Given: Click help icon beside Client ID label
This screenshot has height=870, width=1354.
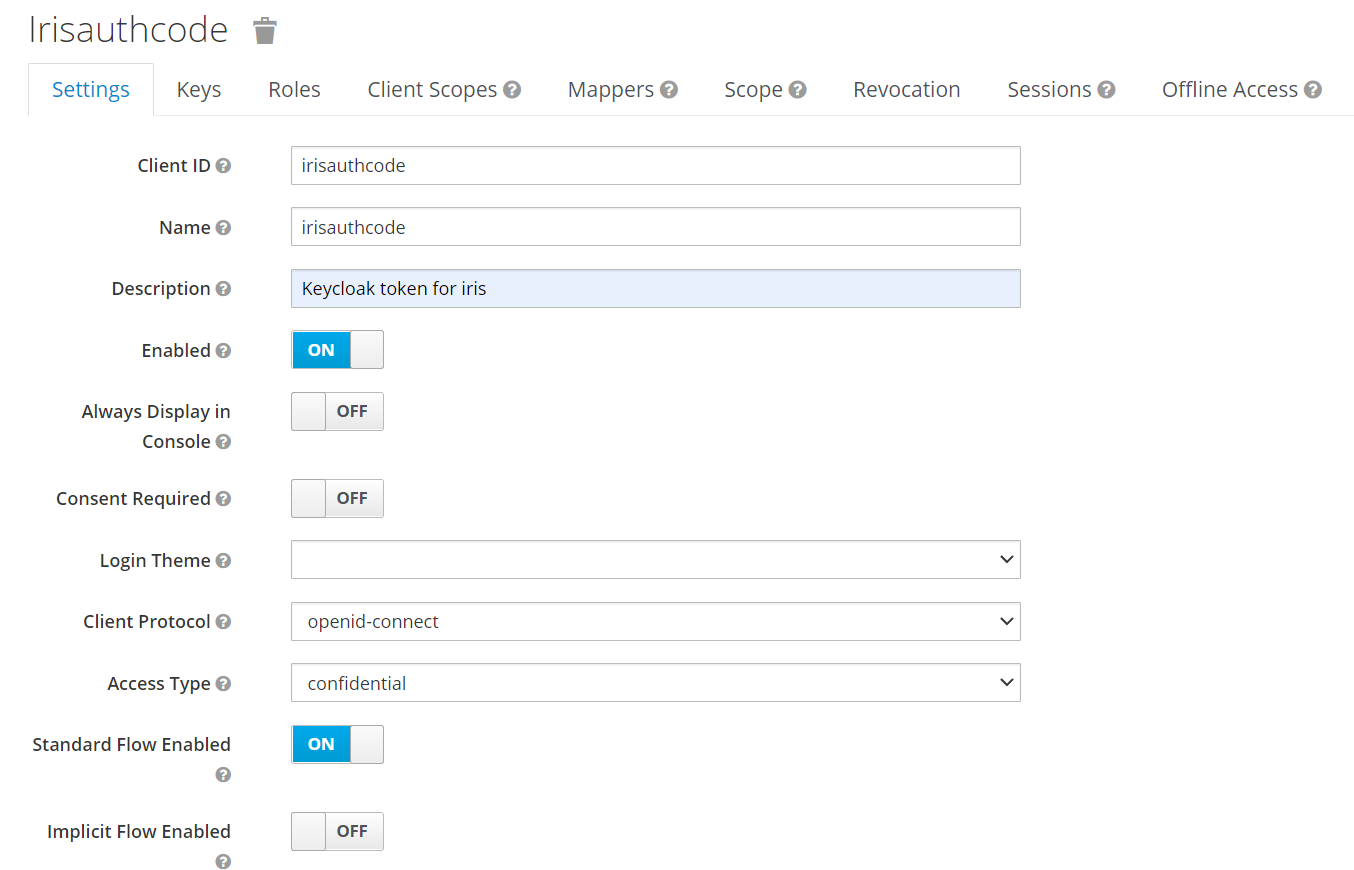Looking at the screenshot, I should [224, 166].
